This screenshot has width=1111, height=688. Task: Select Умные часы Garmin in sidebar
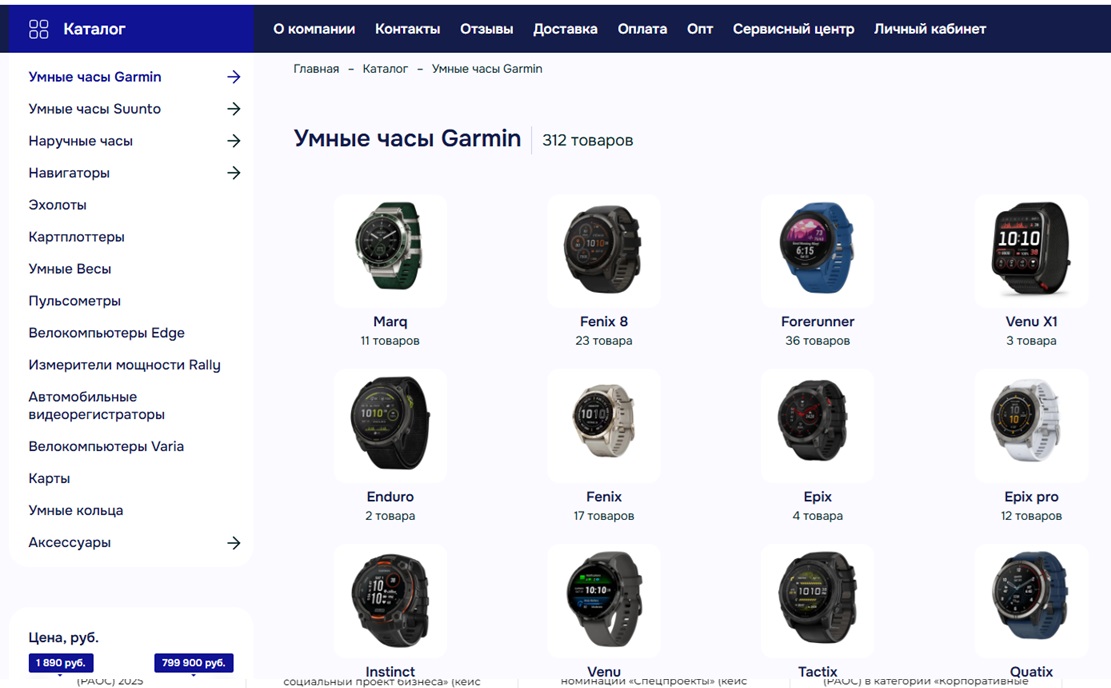tap(95, 77)
